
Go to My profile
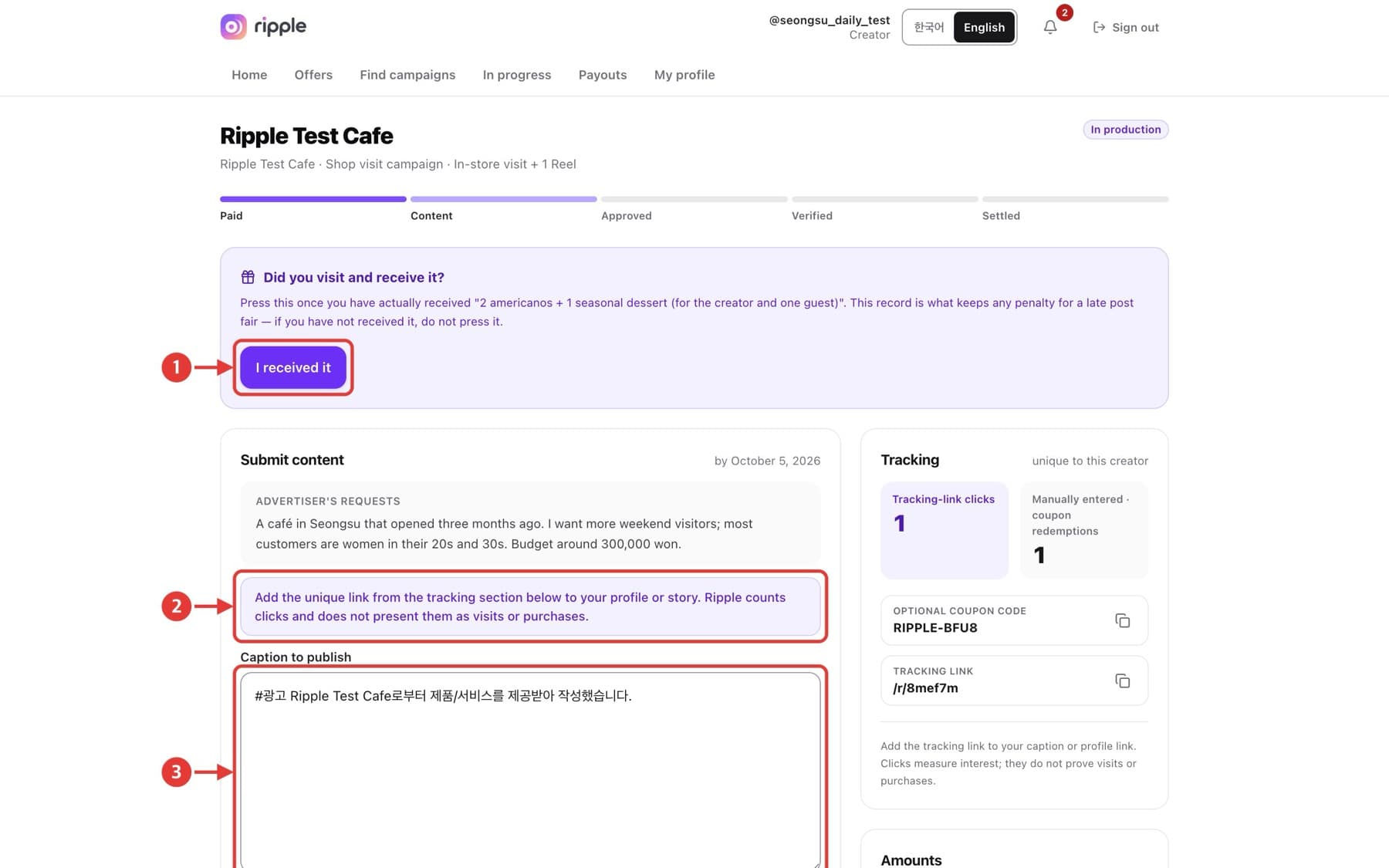(x=684, y=75)
